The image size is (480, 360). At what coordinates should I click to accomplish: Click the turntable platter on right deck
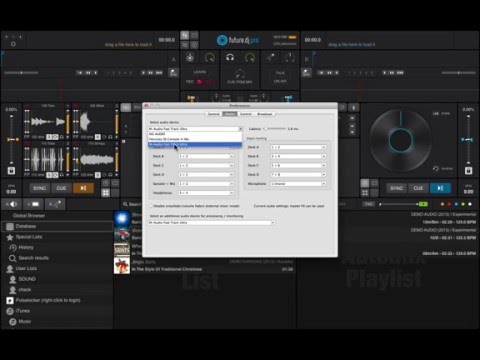(400, 140)
